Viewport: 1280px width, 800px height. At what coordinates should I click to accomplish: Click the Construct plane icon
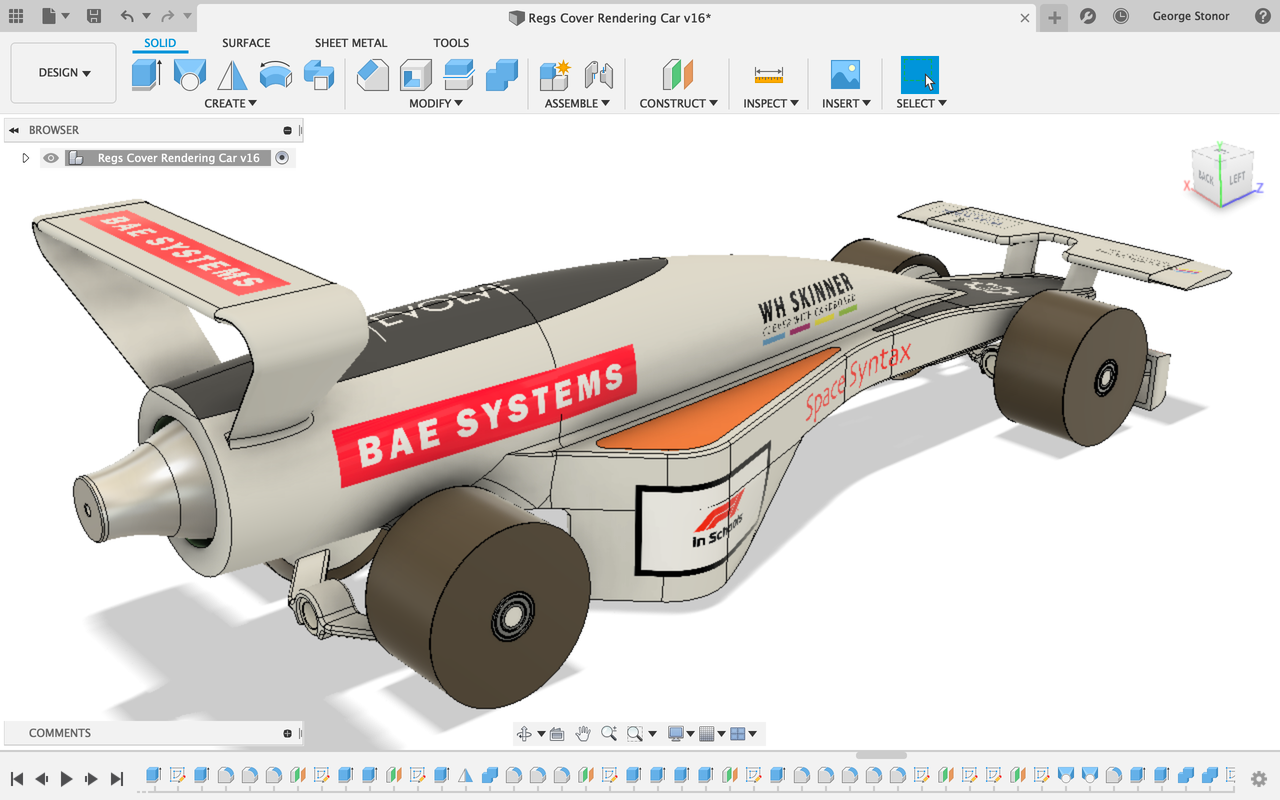click(677, 75)
